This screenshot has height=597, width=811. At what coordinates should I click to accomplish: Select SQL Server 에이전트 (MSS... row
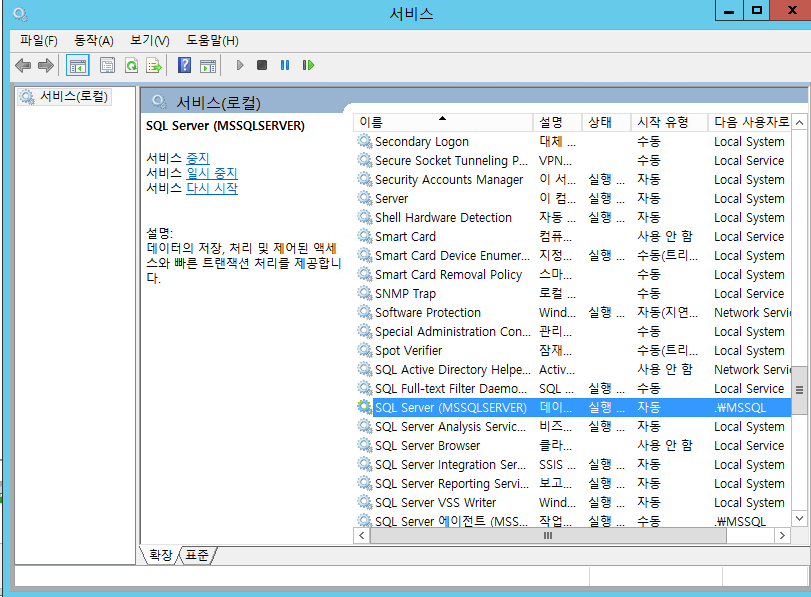tap(573, 520)
